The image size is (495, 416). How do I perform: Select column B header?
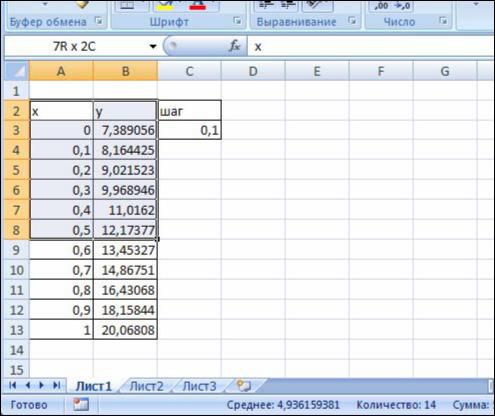click(x=125, y=71)
